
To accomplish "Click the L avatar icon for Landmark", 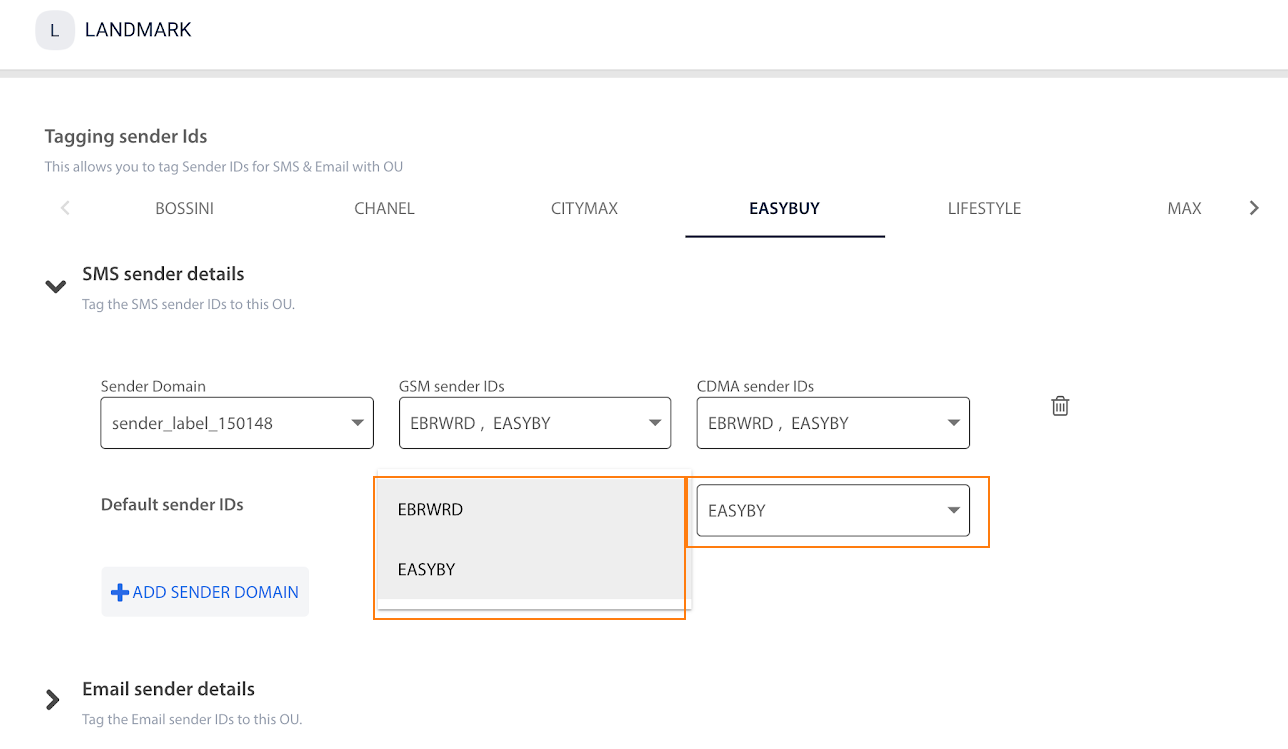I will pyautogui.click(x=55, y=30).
